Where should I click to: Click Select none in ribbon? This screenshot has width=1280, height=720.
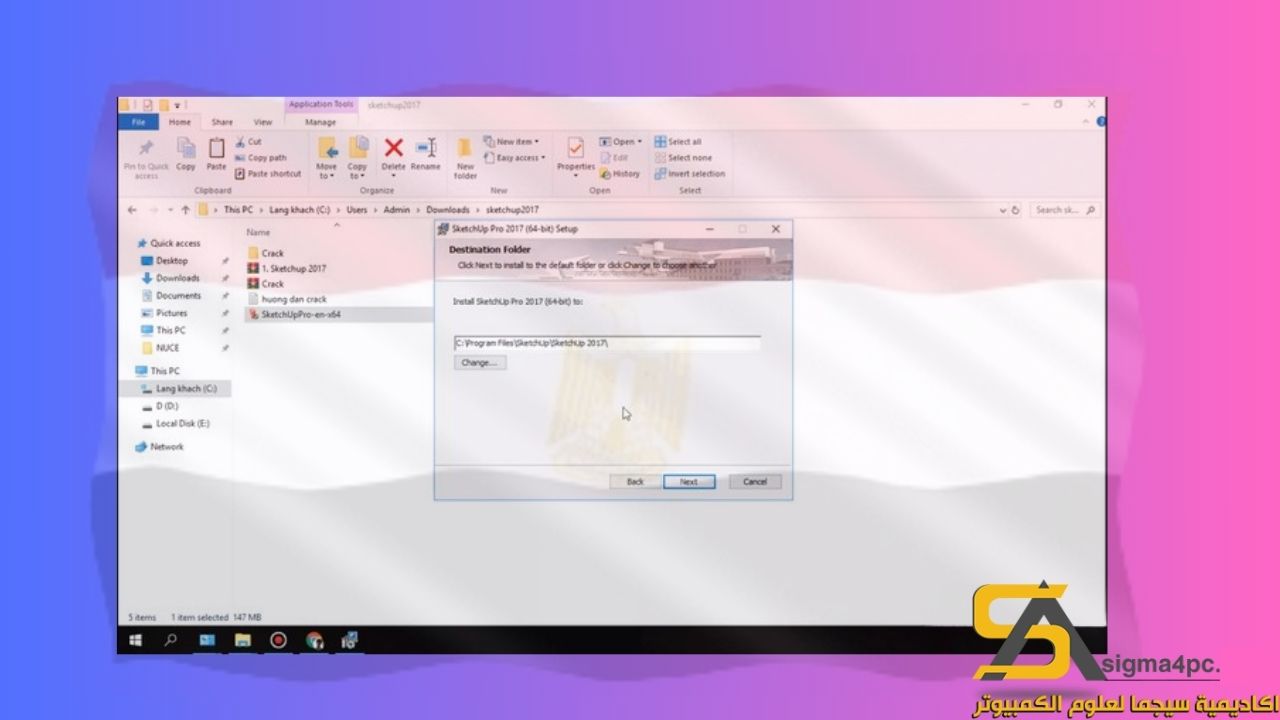pyautogui.click(x=683, y=158)
